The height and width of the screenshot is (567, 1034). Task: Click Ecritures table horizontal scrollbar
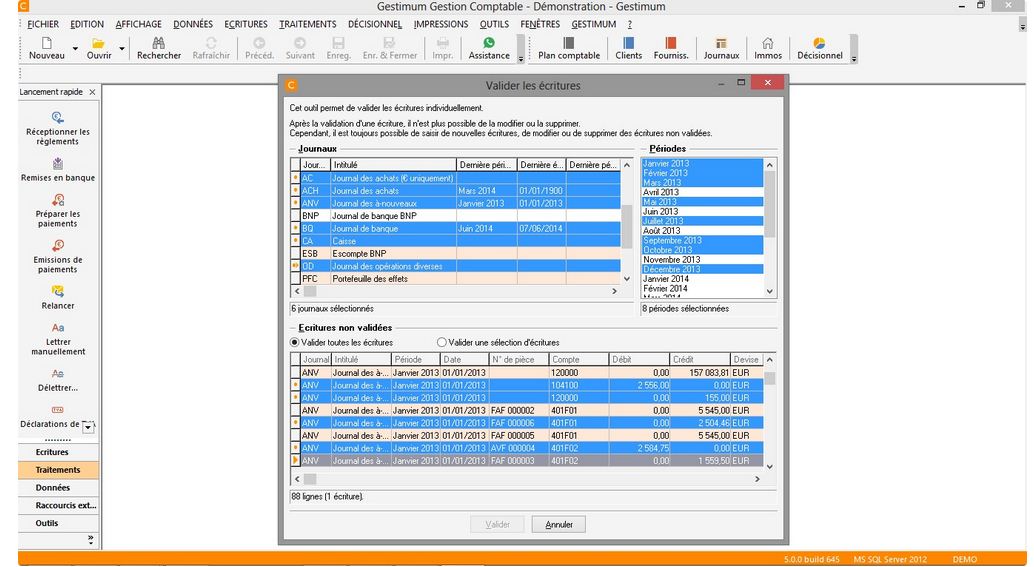click(526, 479)
